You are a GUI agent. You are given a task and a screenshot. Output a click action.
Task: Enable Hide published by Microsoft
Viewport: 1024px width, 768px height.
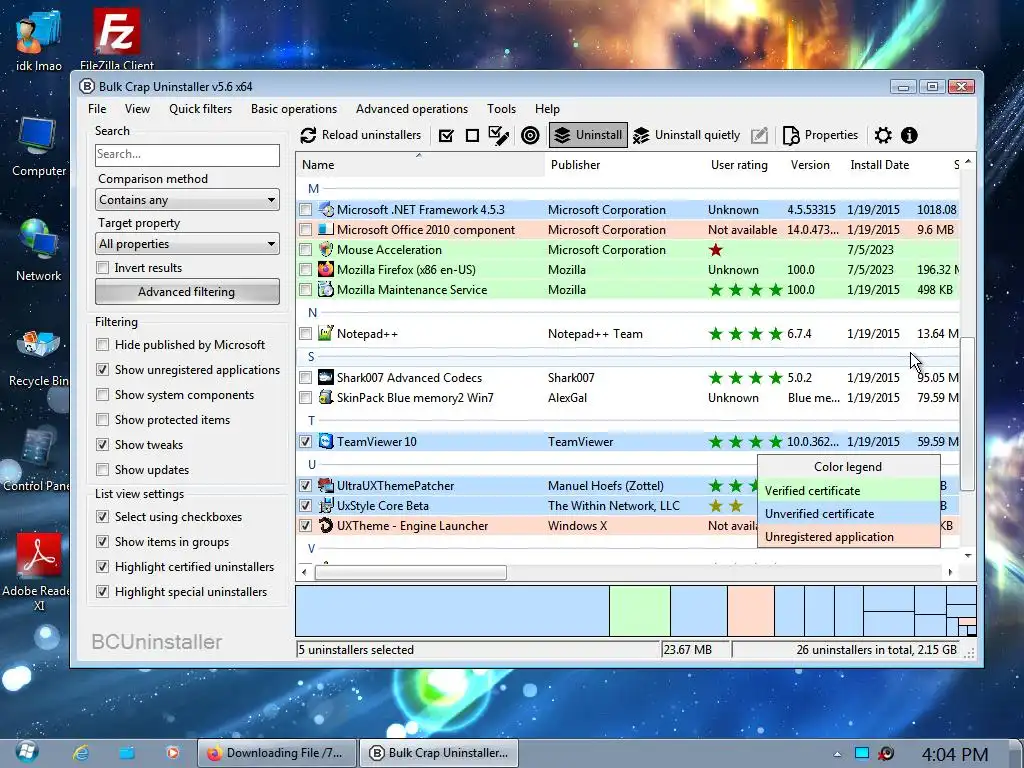click(x=103, y=345)
